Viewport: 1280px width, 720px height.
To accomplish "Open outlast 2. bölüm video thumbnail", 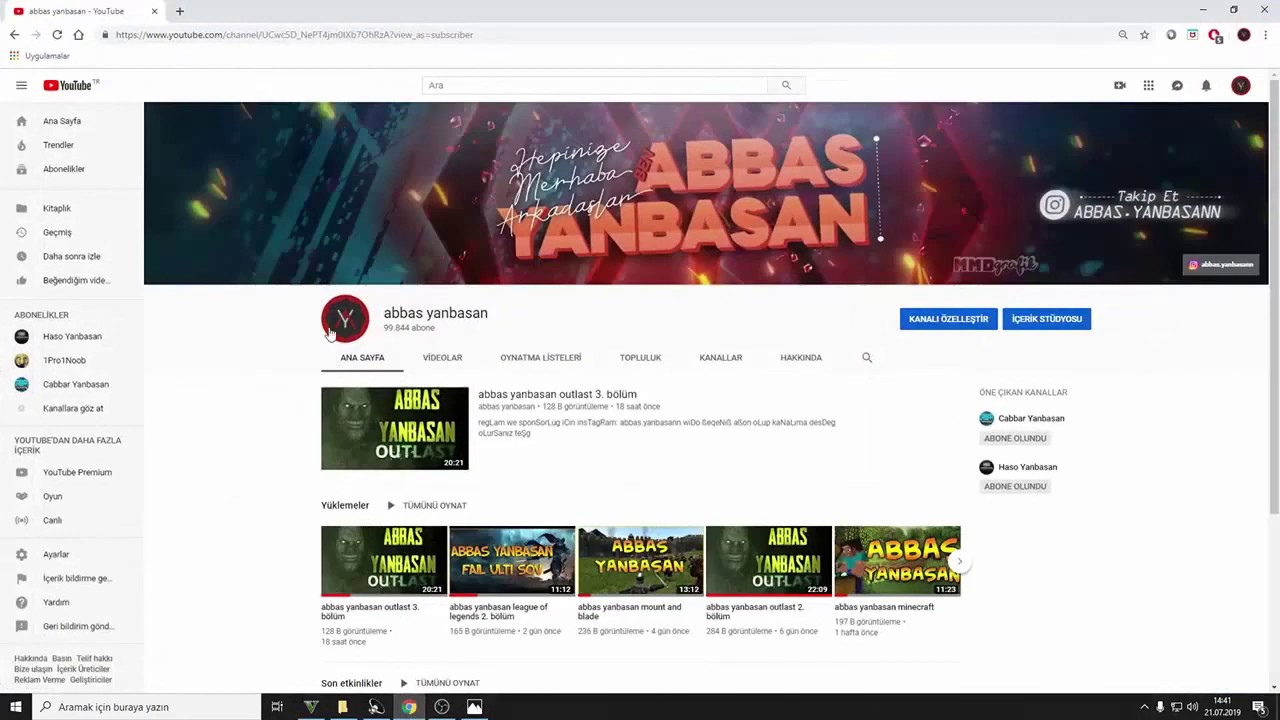I will click(x=769, y=561).
